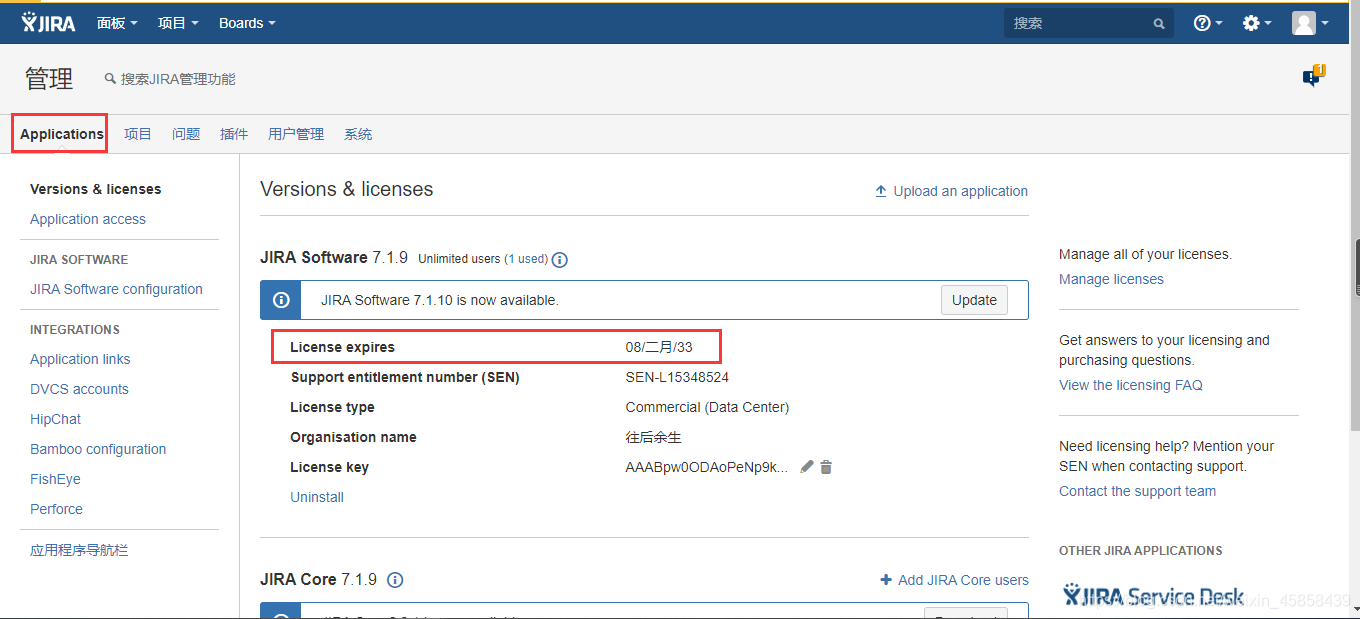Click the (1 used) users link
1360x619 pixels.
pos(526,259)
